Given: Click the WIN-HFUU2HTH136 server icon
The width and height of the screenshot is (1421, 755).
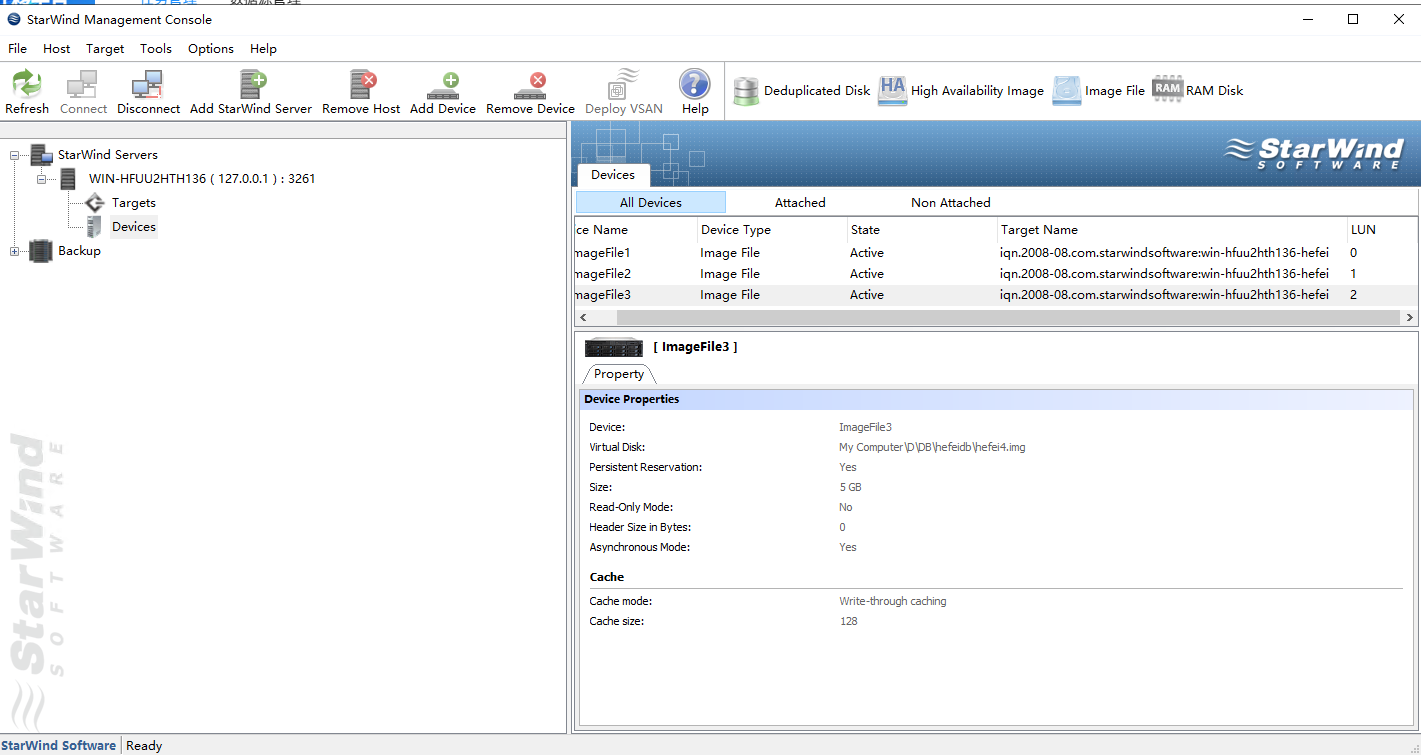Looking at the screenshot, I should tap(68, 179).
